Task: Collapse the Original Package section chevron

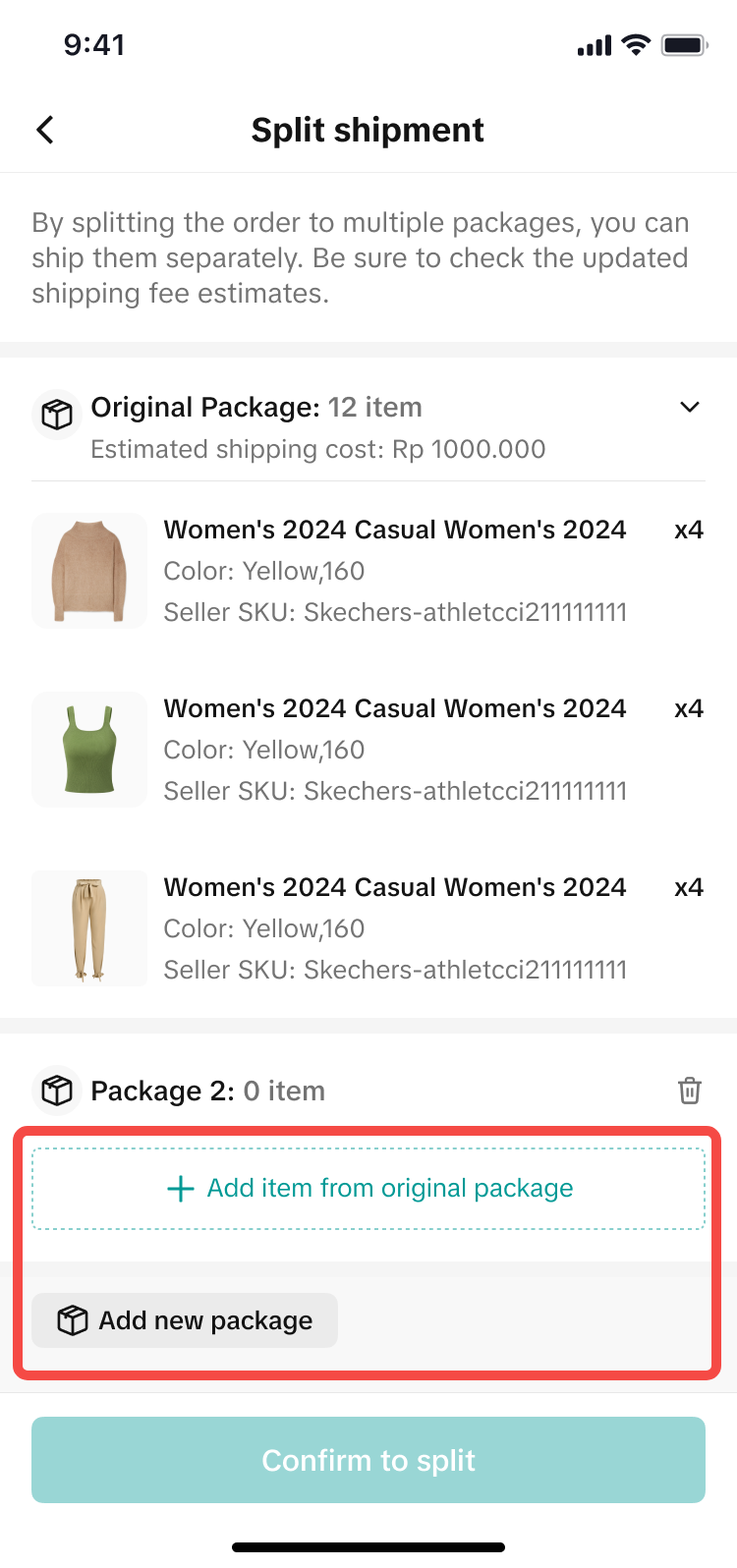Action: [690, 407]
